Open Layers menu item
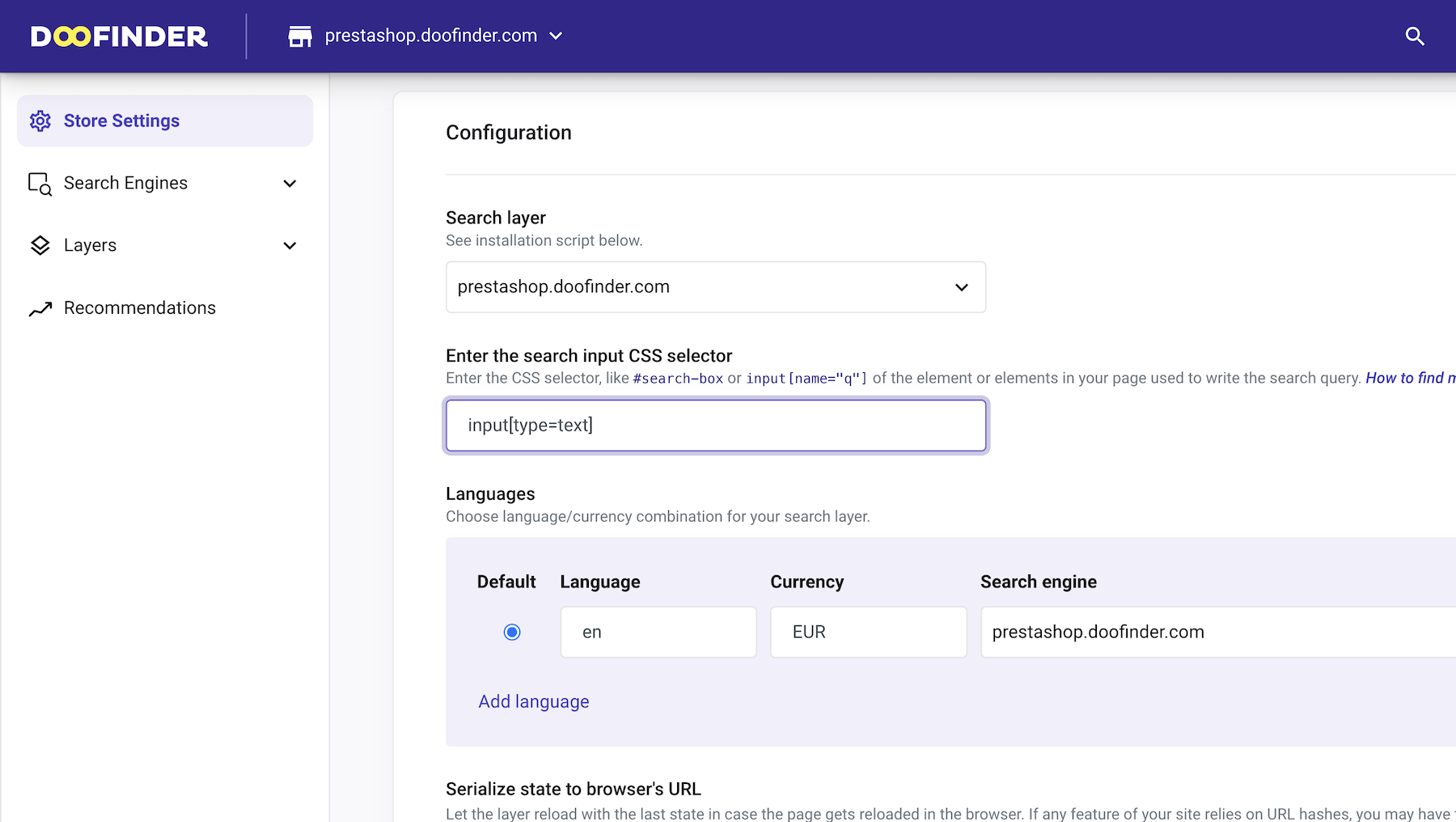This screenshot has width=1456, height=822. pyautogui.click(x=165, y=246)
